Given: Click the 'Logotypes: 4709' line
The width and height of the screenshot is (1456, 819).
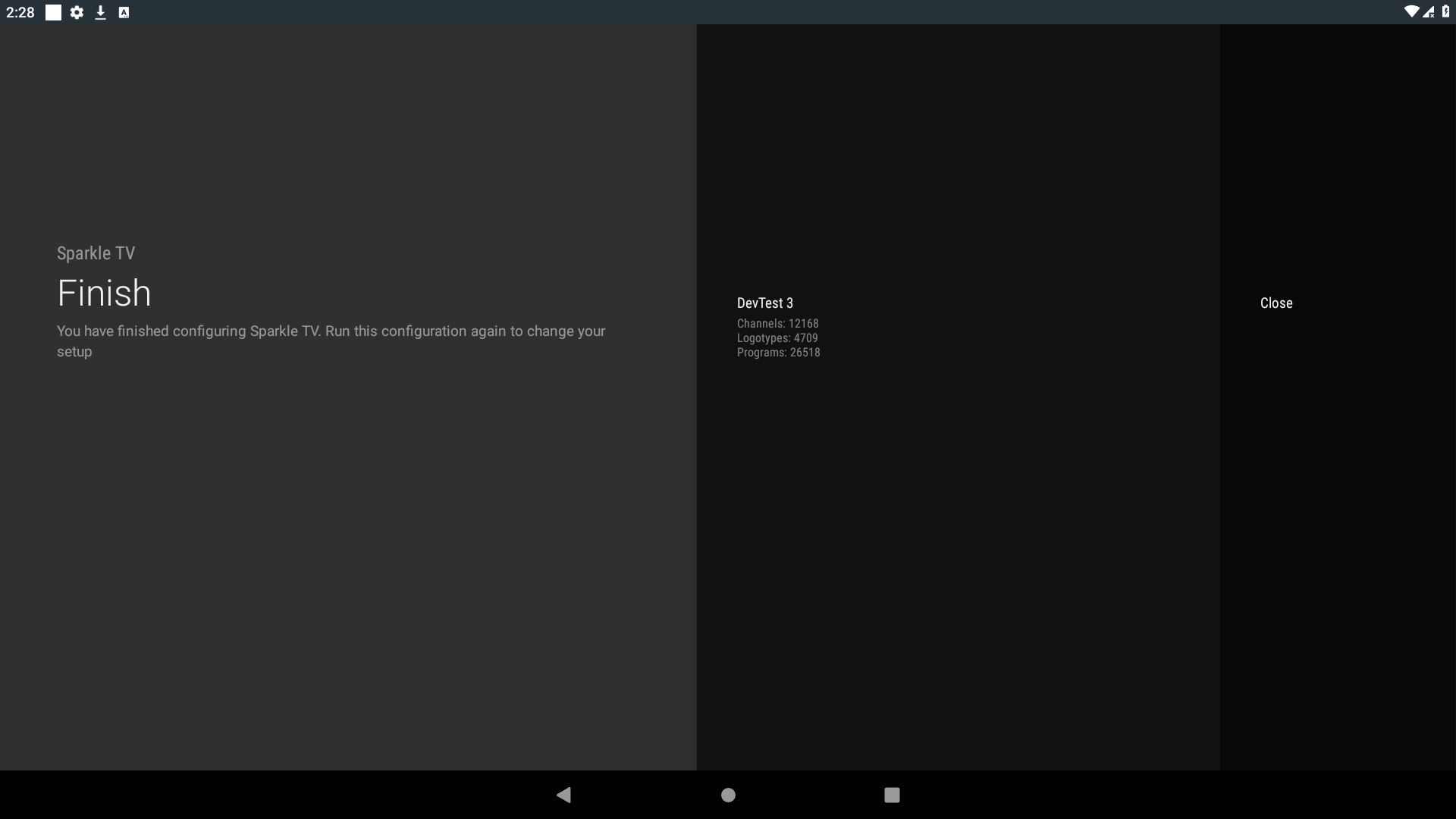Looking at the screenshot, I should tap(777, 338).
